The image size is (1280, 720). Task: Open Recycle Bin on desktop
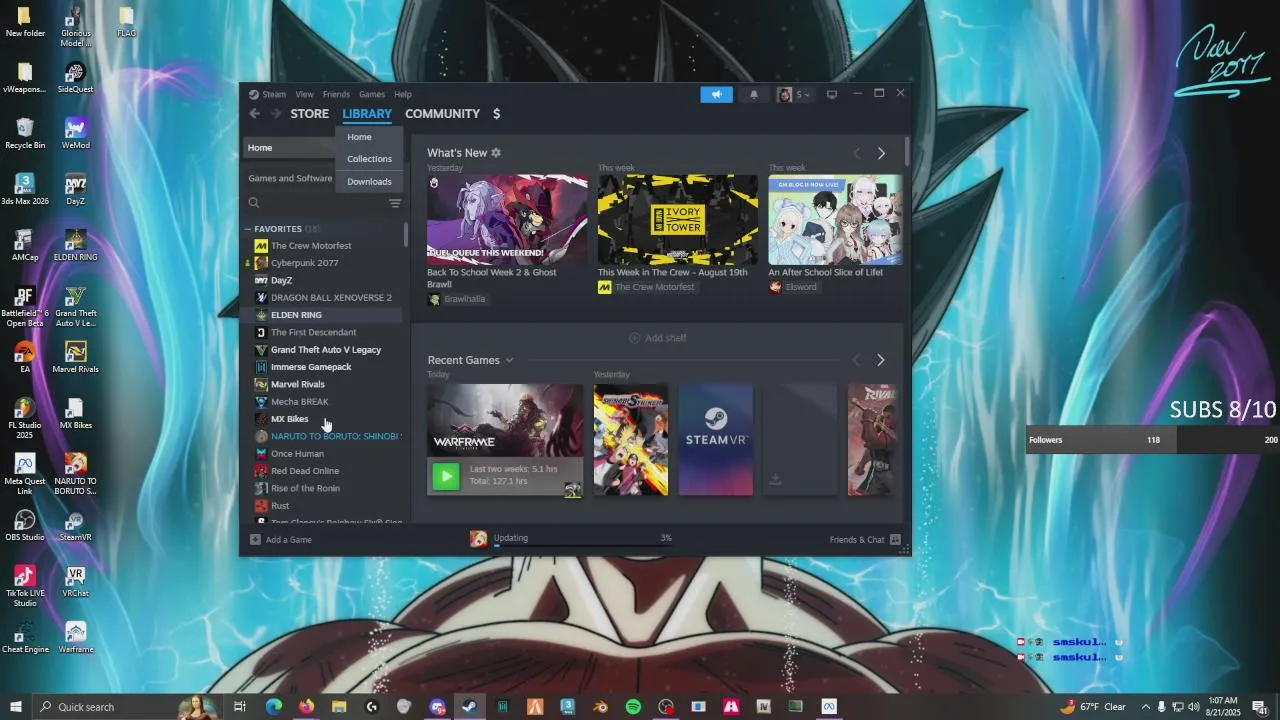(25, 134)
